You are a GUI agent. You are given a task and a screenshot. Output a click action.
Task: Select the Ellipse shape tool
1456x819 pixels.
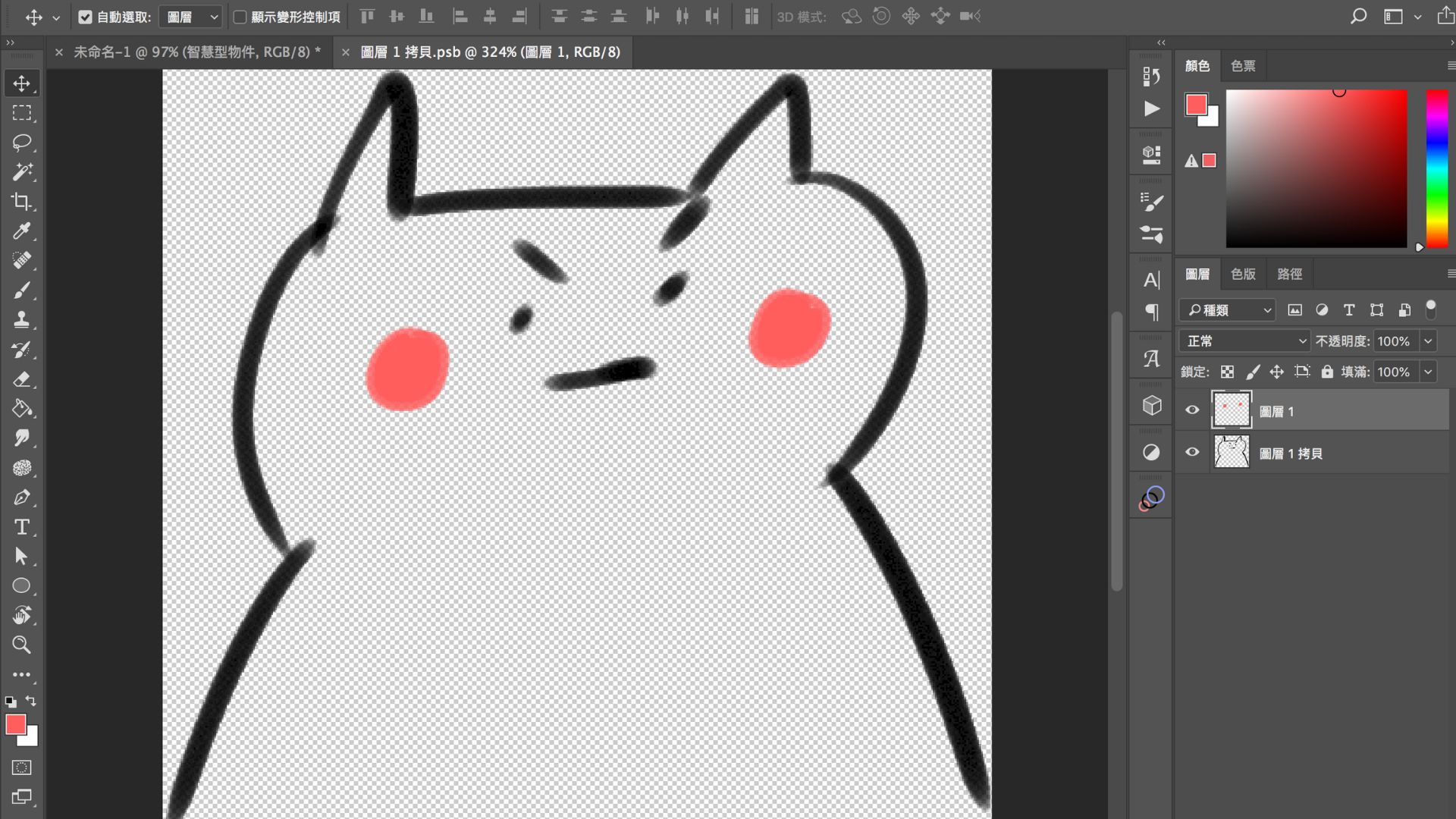tap(21, 586)
